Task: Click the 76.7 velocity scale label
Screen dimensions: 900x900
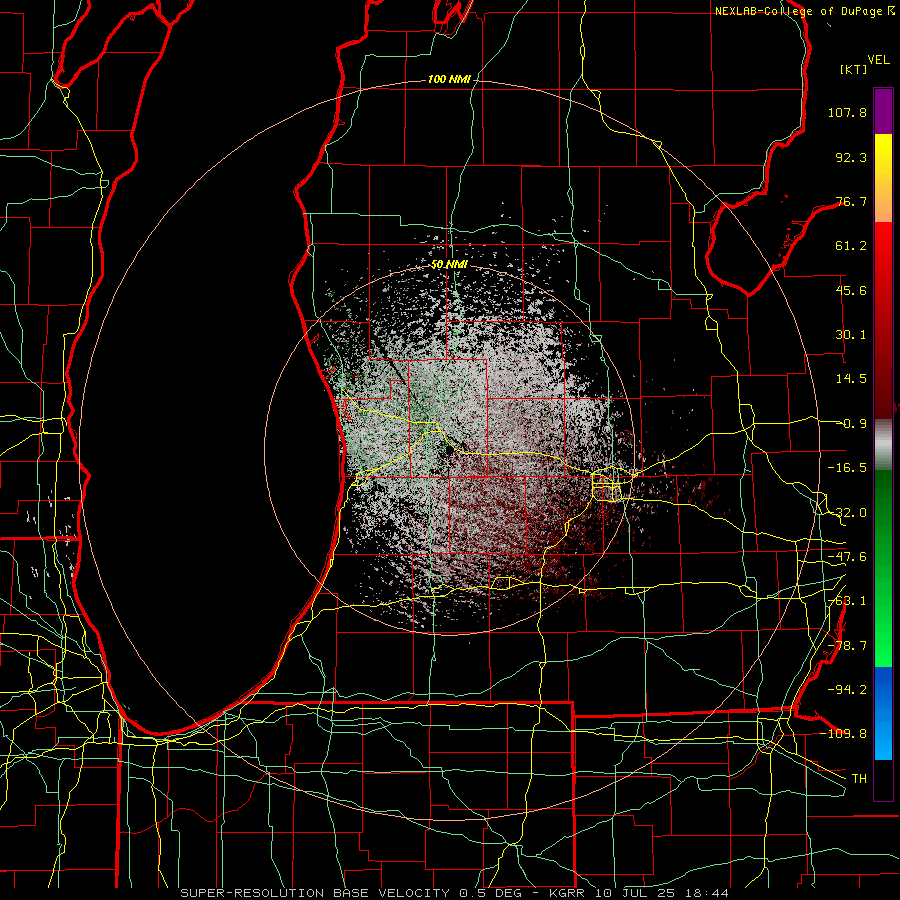Action: click(x=851, y=201)
